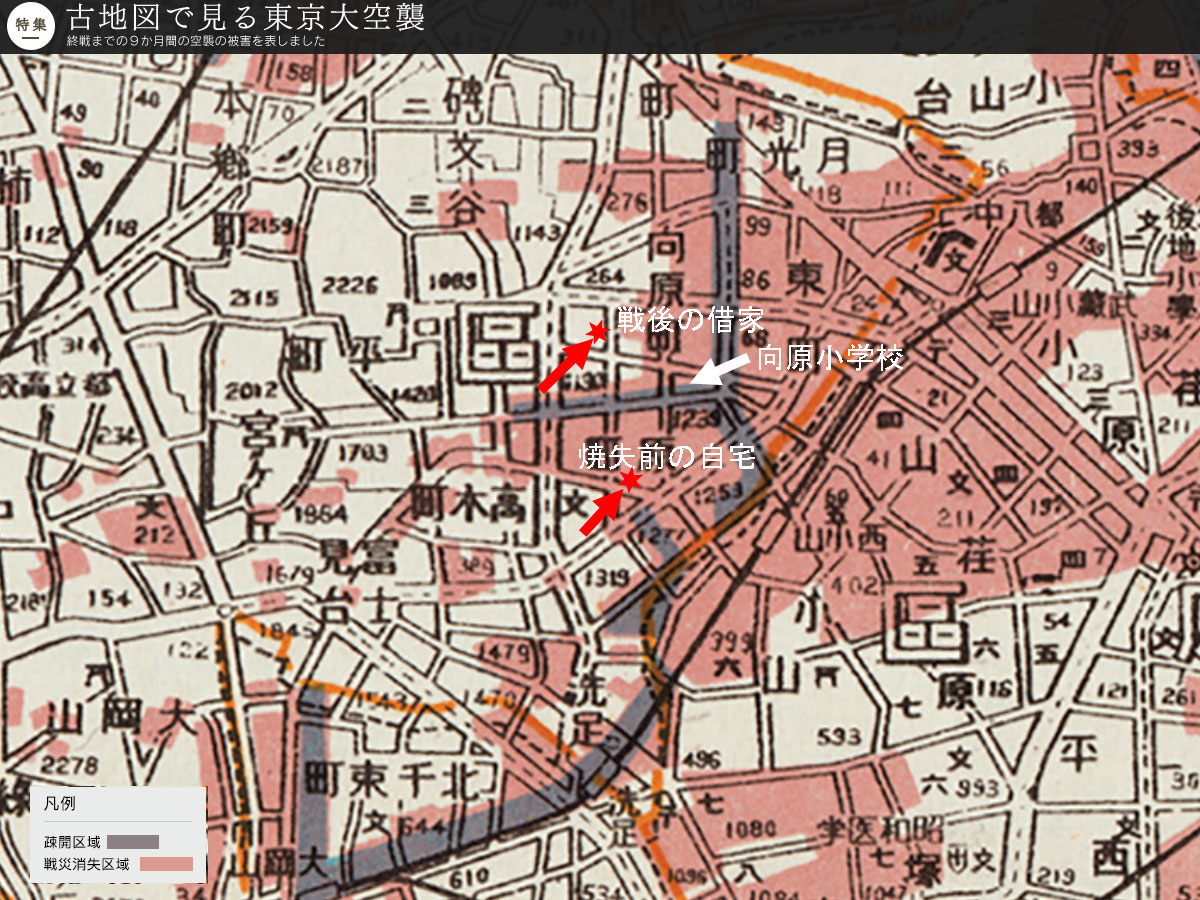Viewport: 1200px width, 900px height.
Task: Click the title 古地図で見る東京大空襲
Action: [246, 18]
